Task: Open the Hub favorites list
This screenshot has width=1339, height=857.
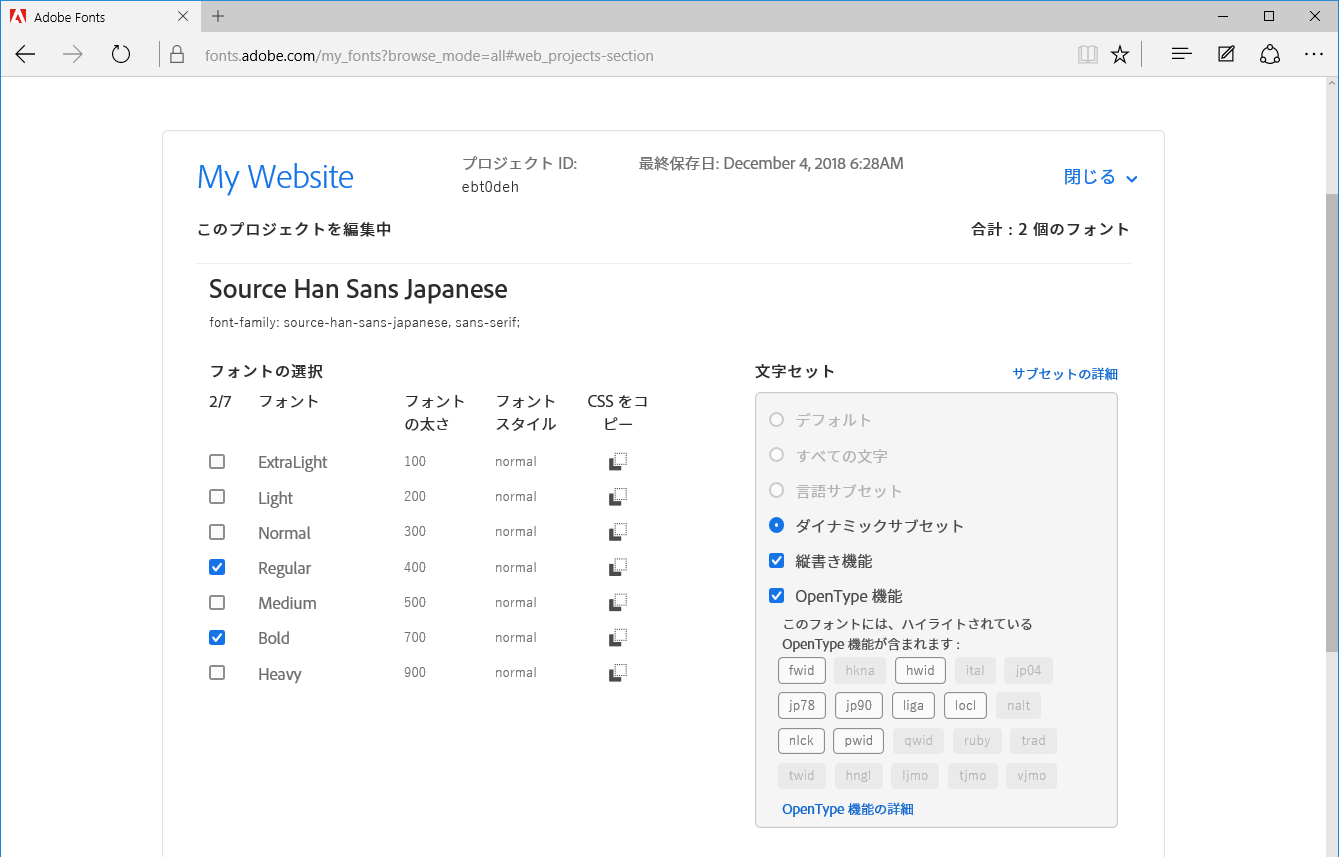Action: click(x=1181, y=55)
